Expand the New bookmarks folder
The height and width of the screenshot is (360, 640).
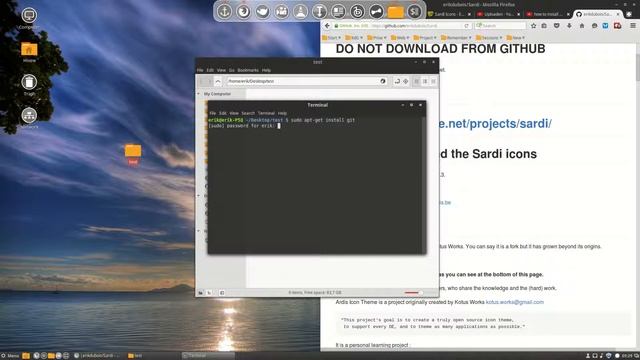tap(516, 38)
